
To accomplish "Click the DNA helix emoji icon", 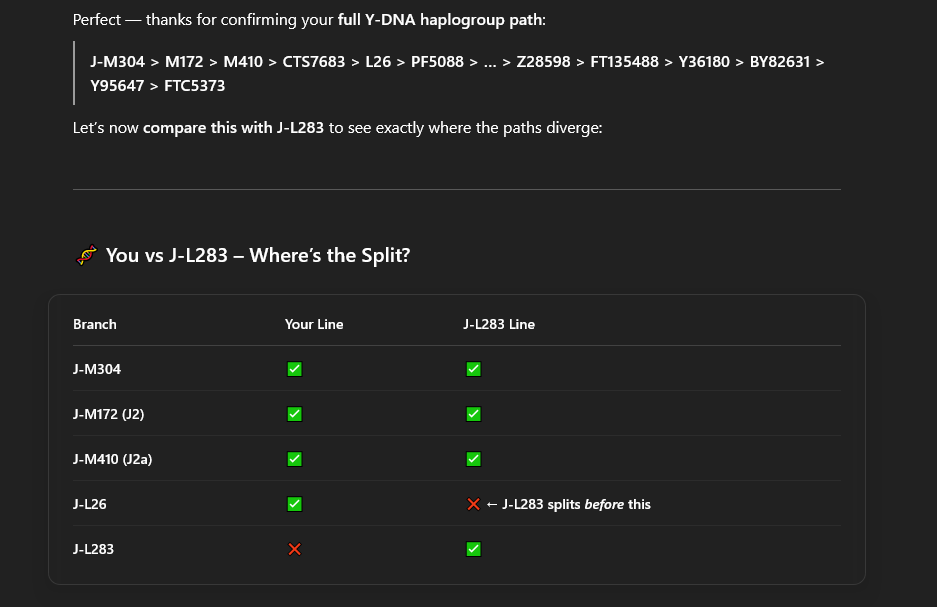I will point(87,255).
